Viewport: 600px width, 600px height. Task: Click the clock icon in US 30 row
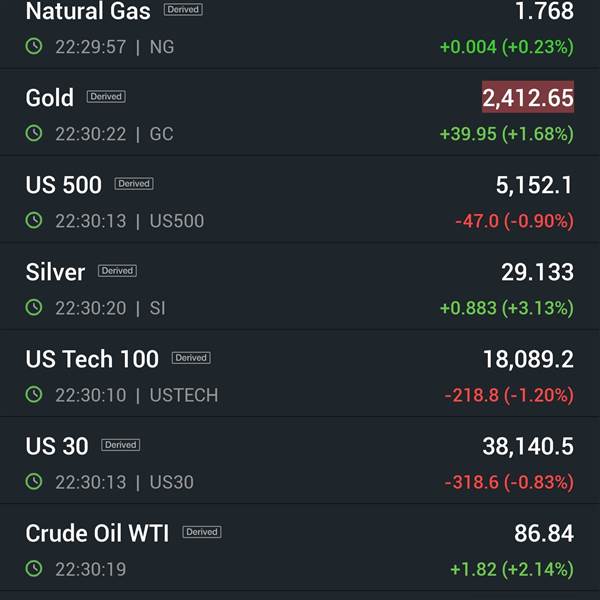(34, 481)
